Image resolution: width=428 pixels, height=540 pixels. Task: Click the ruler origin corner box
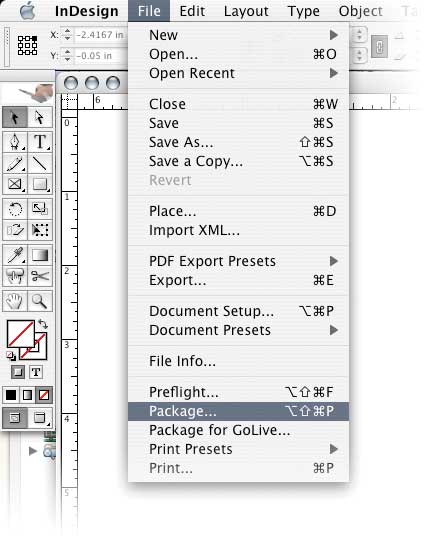coord(70,101)
